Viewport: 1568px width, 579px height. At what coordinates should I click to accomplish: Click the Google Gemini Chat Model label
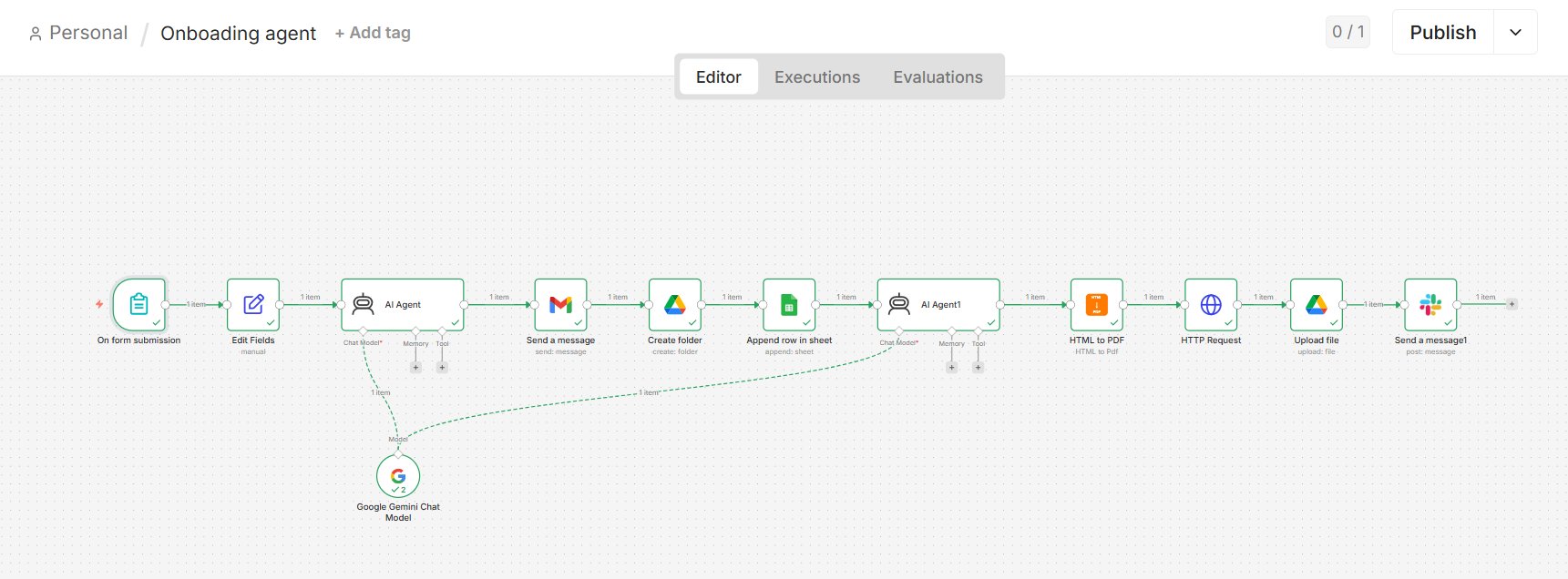(398, 513)
